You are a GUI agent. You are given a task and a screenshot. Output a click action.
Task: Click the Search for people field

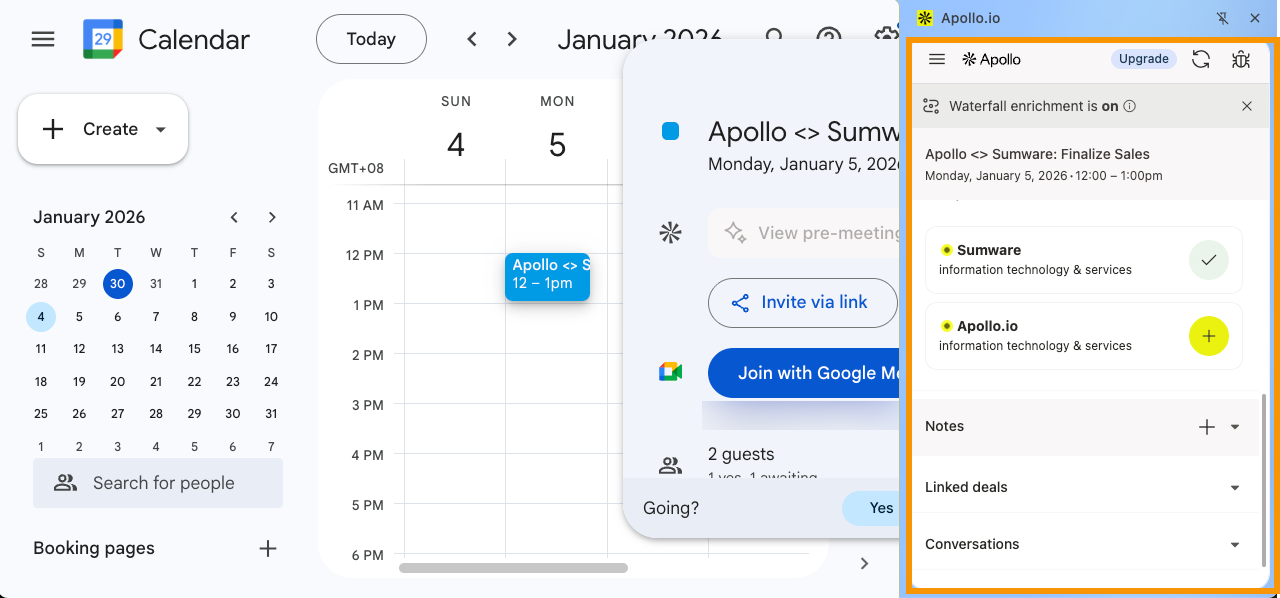pyautogui.click(x=160, y=483)
